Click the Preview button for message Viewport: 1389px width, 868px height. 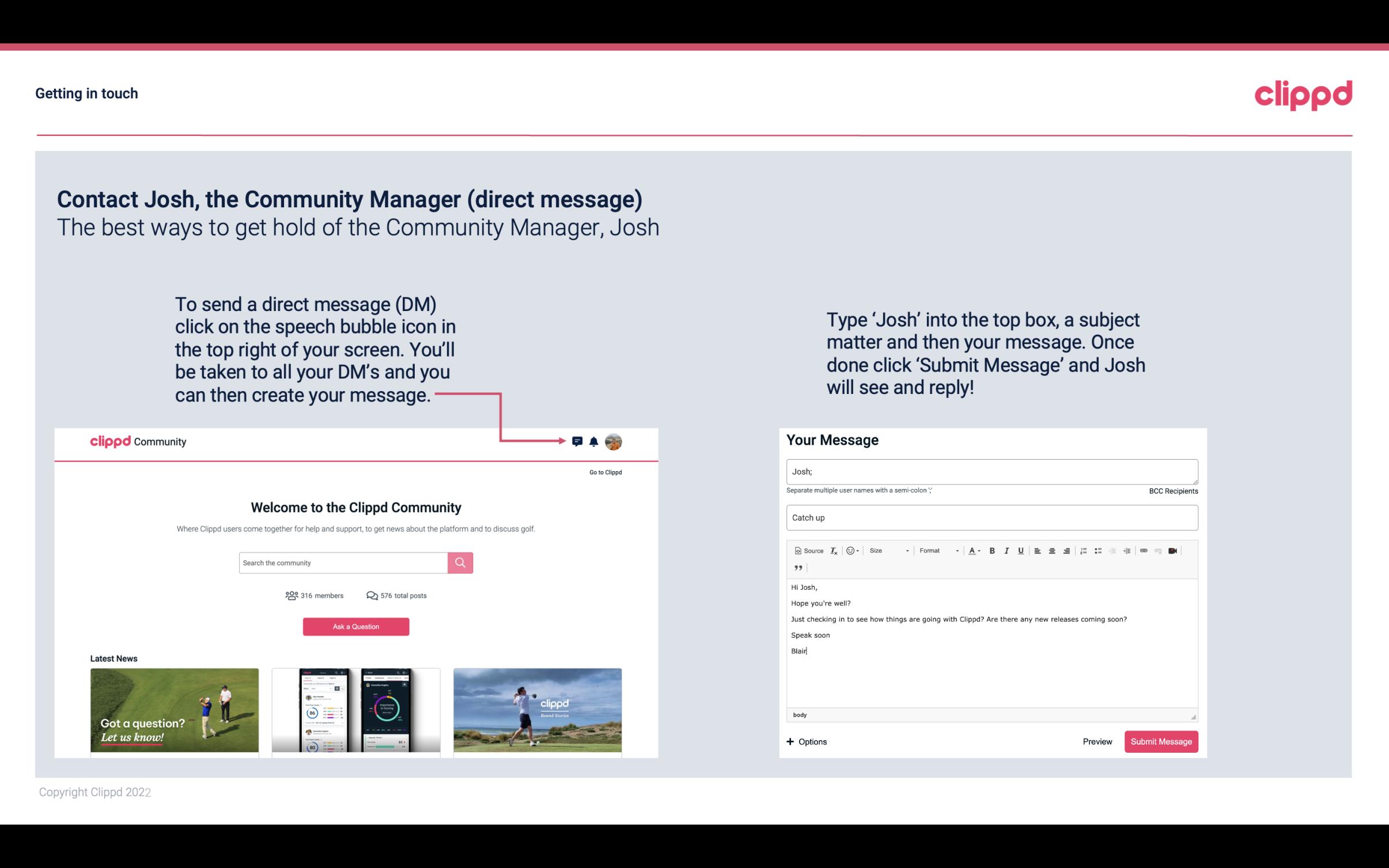1097,741
